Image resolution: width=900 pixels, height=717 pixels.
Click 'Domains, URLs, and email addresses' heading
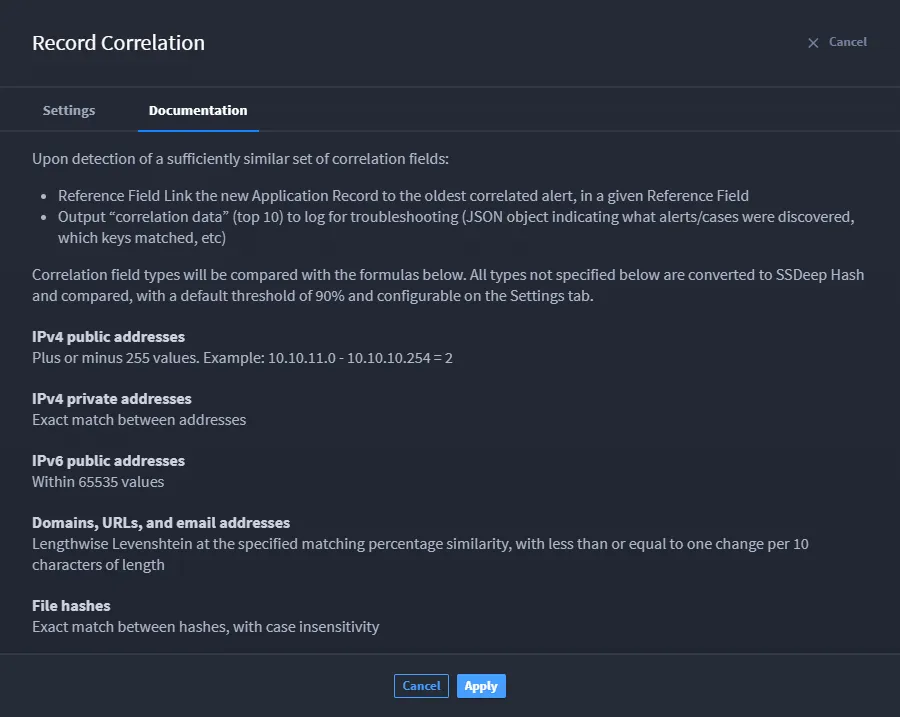point(161,522)
